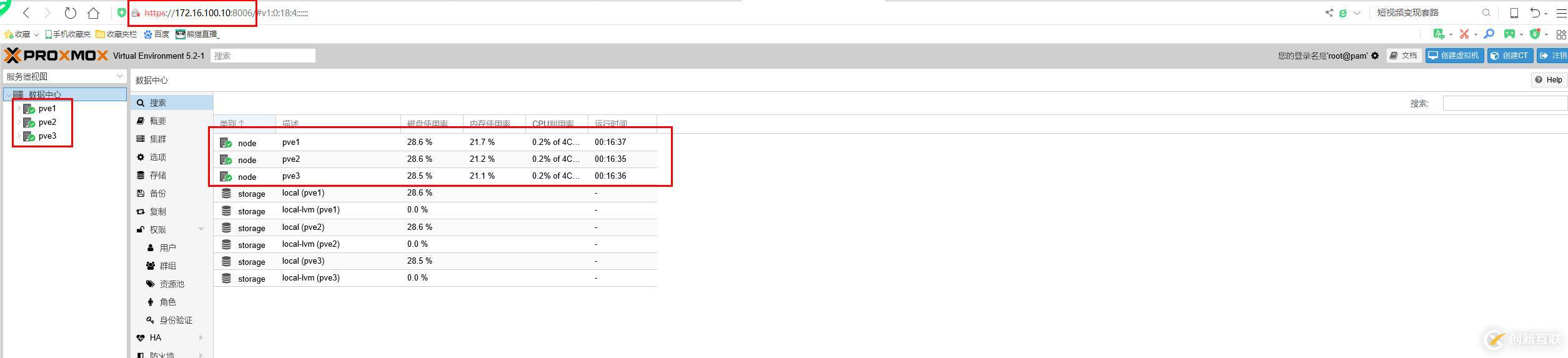1568x358 pixels.
Task: Go to browser home page icon
Action: coord(94,12)
